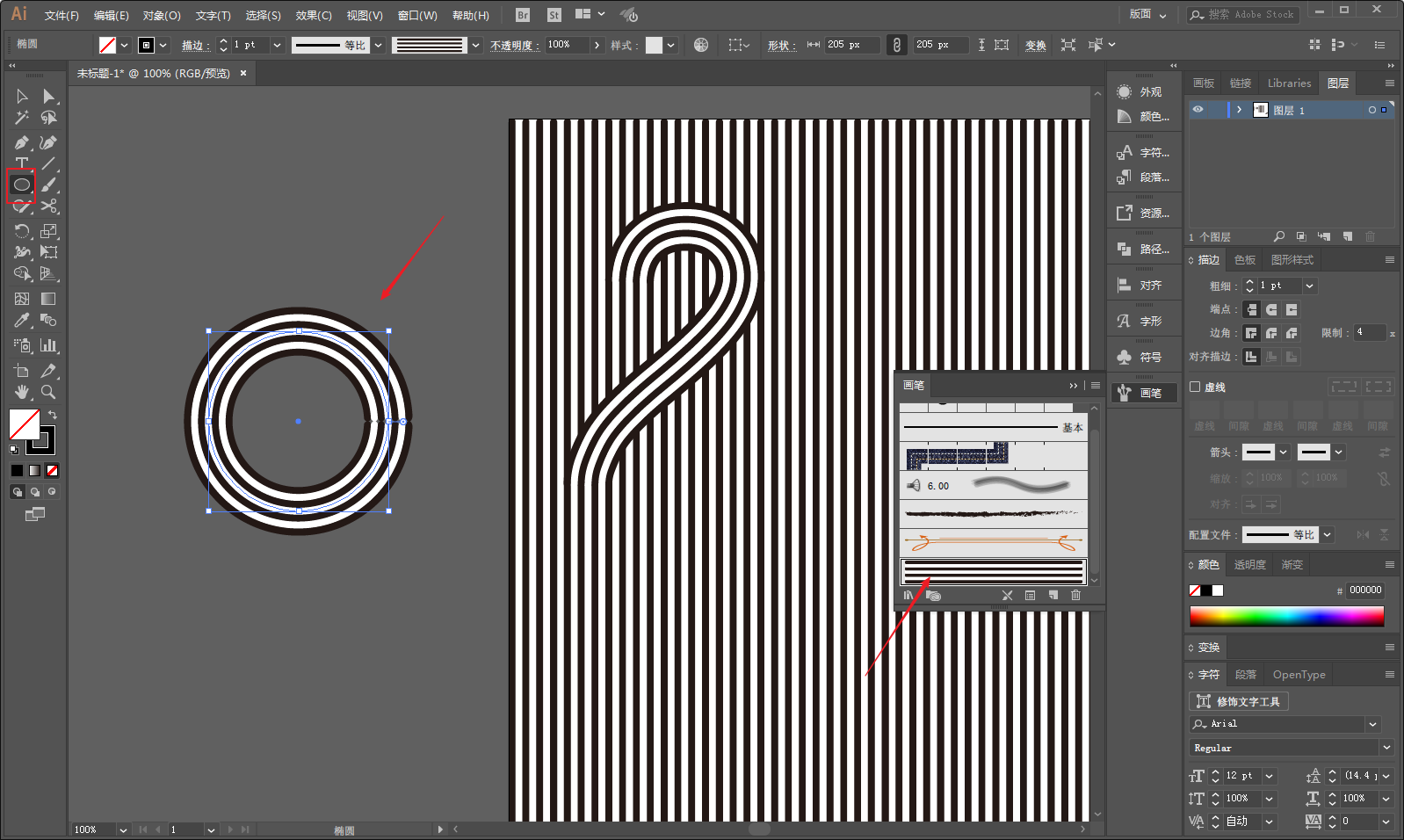The image size is (1404, 840).
Task: Select the Column Graph tool
Action: (49, 345)
